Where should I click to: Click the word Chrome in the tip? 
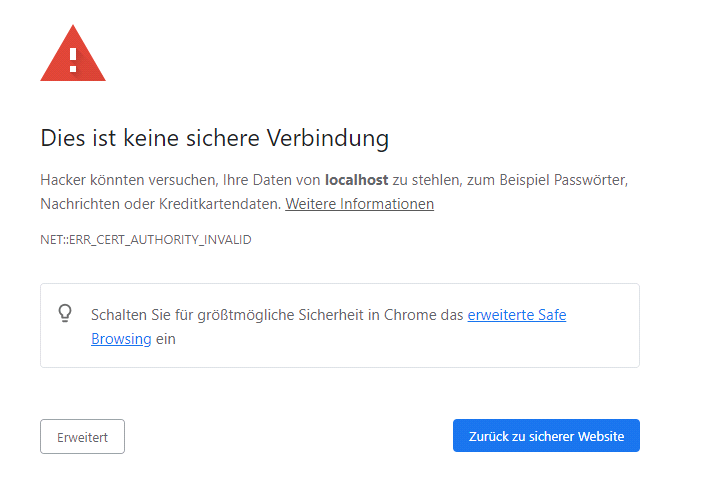point(411,315)
